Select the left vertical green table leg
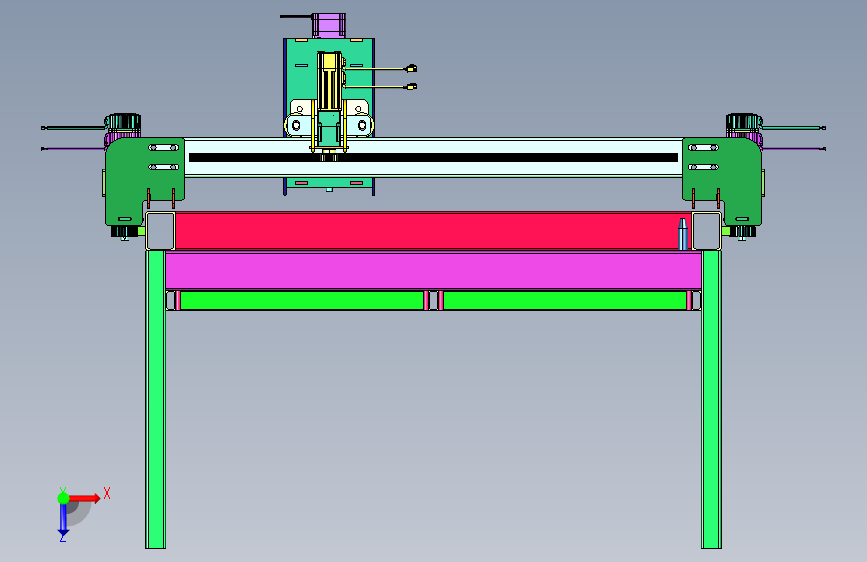The width and height of the screenshot is (867, 562). click(x=155, y=399)
